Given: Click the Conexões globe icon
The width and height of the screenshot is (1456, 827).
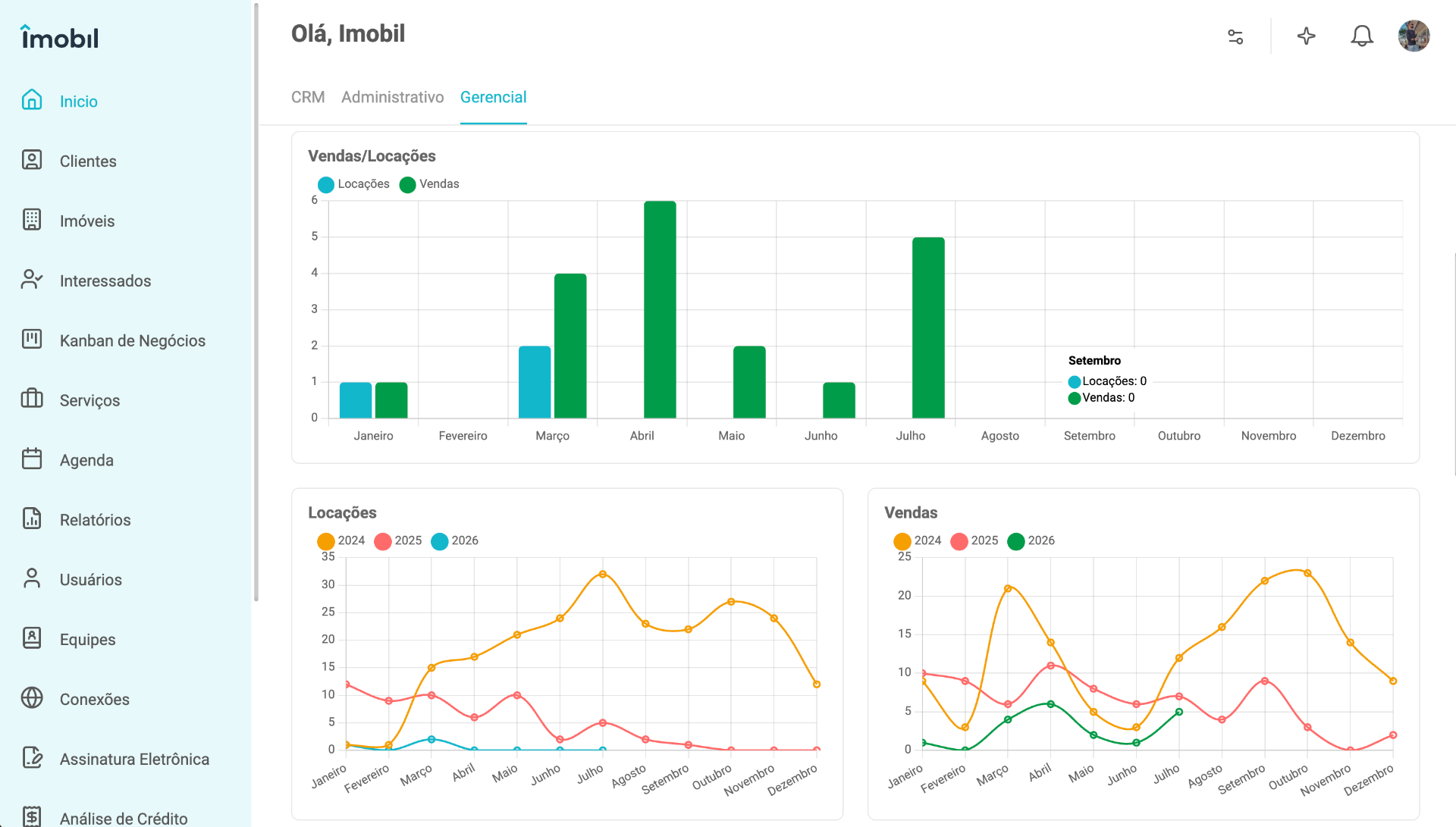Looking at the screenshot, I should click(x=32, y=699).
